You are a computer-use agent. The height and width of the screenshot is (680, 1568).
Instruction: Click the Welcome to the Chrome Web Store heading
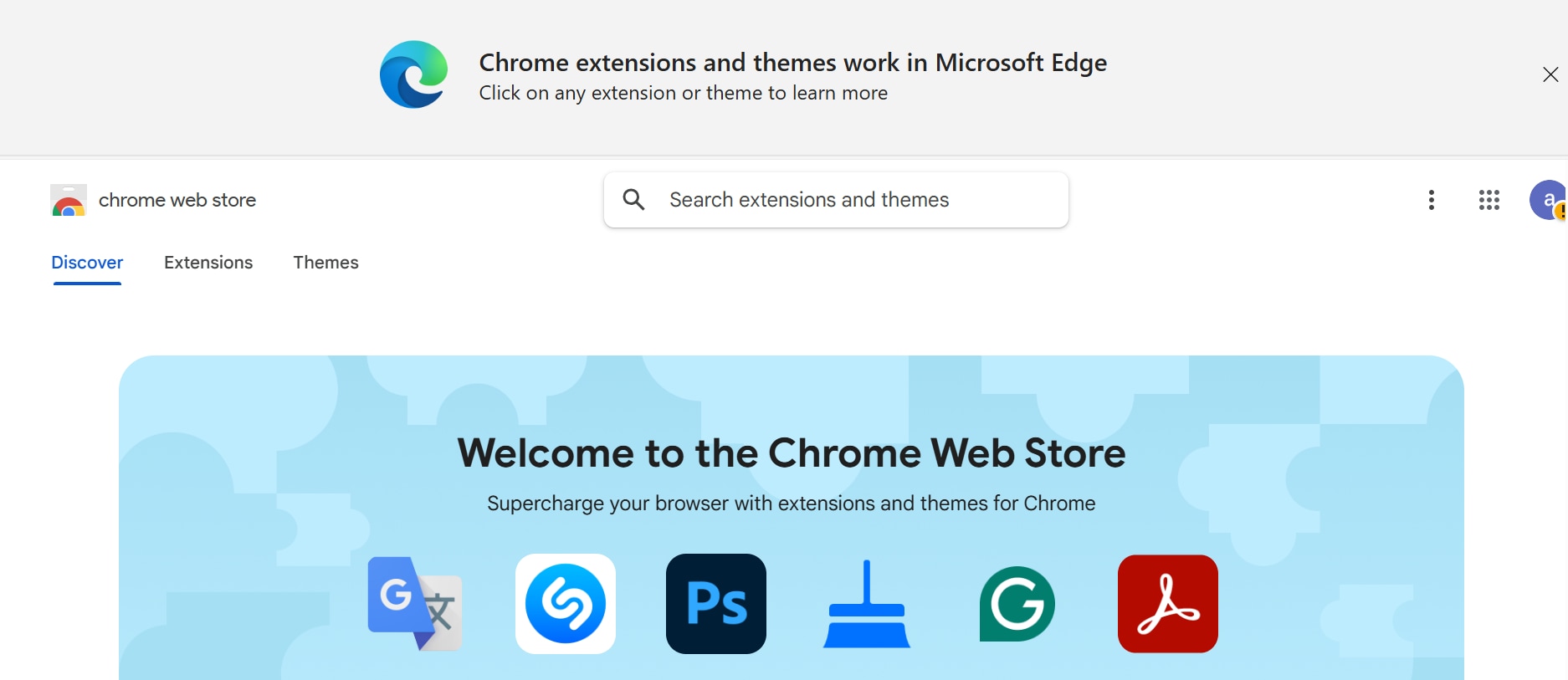click(x=792, y=453)
